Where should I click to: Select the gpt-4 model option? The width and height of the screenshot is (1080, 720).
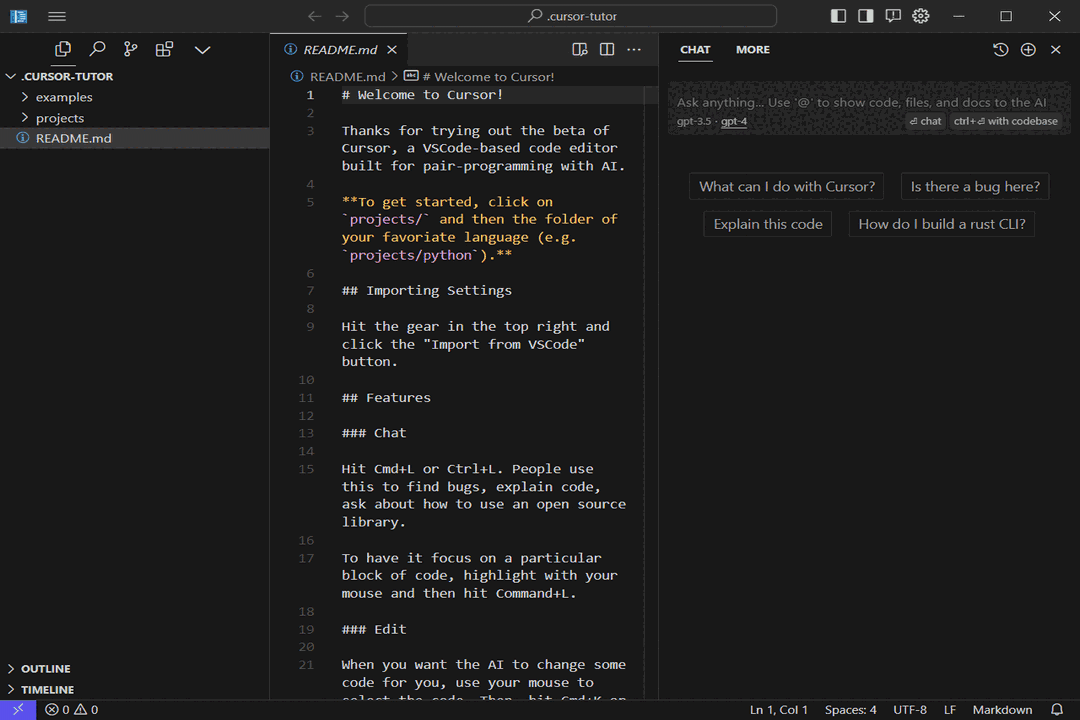[734, 121]
